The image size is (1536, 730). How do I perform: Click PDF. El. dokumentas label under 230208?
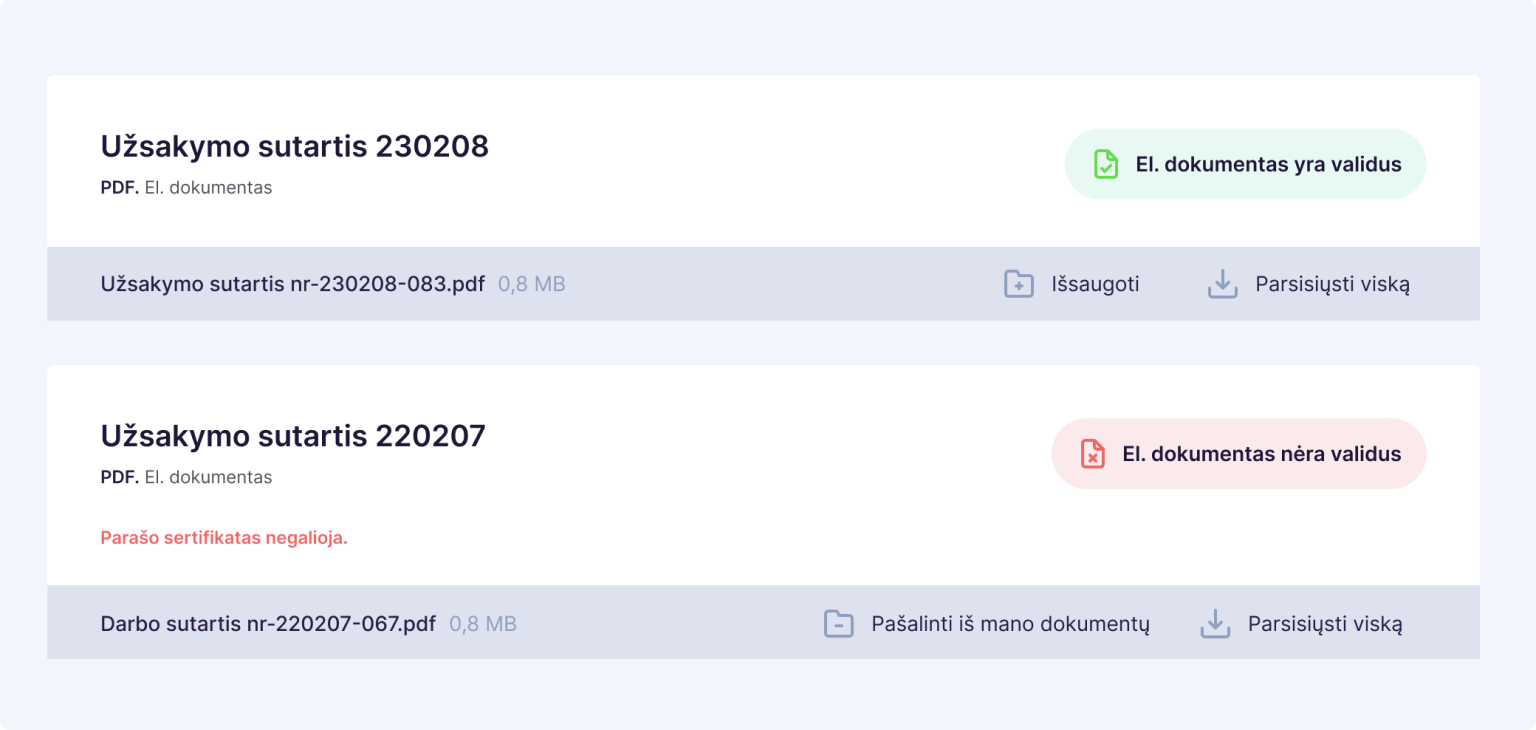pos(186,188)
